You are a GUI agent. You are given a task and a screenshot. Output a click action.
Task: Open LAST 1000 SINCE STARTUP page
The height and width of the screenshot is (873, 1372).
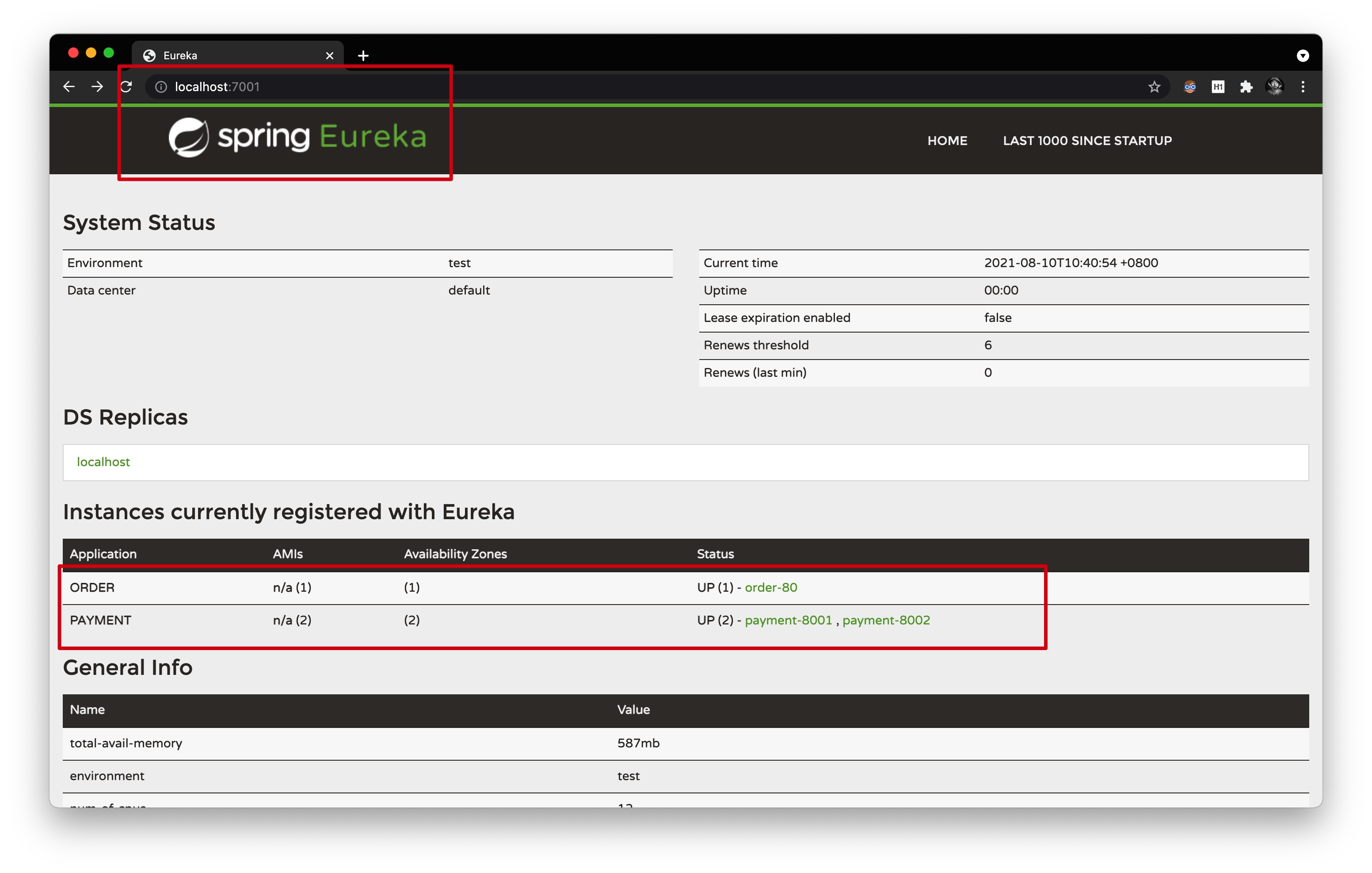(x=1087, y=140)
